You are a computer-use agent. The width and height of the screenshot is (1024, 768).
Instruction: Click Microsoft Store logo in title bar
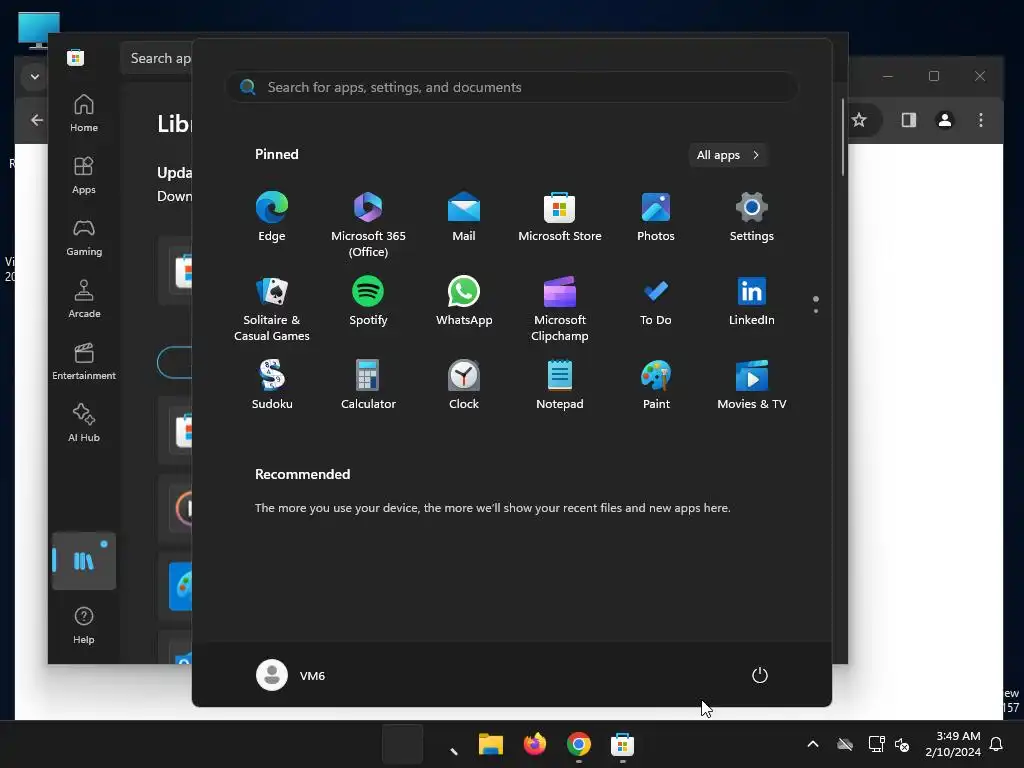(76, 57)
